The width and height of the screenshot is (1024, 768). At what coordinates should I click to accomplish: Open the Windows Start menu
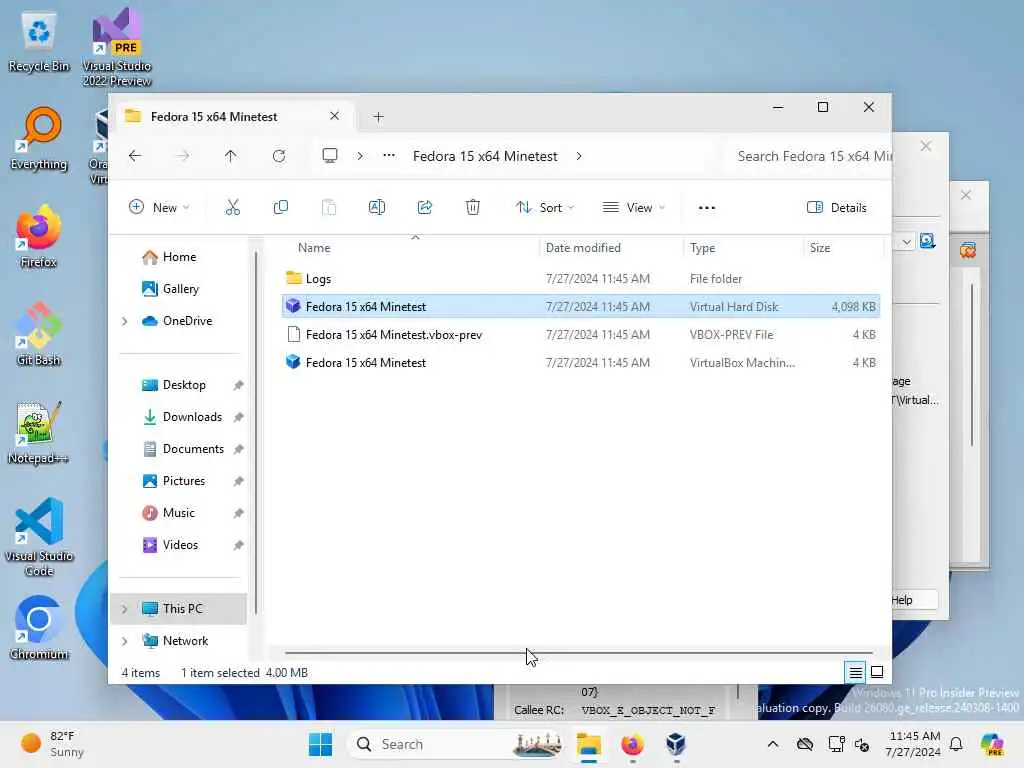click(321, 744)
